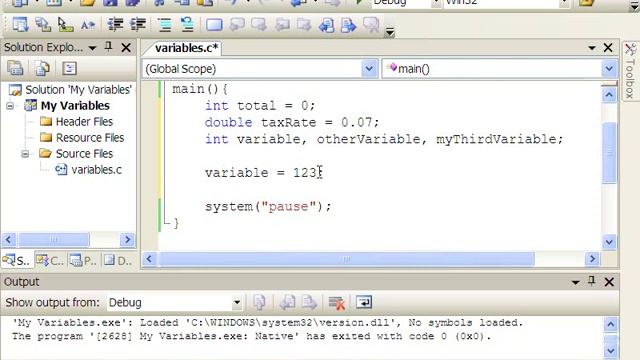Move to the next bookmark
Viewport: 640px width, 360px height.
pos(259,24)
